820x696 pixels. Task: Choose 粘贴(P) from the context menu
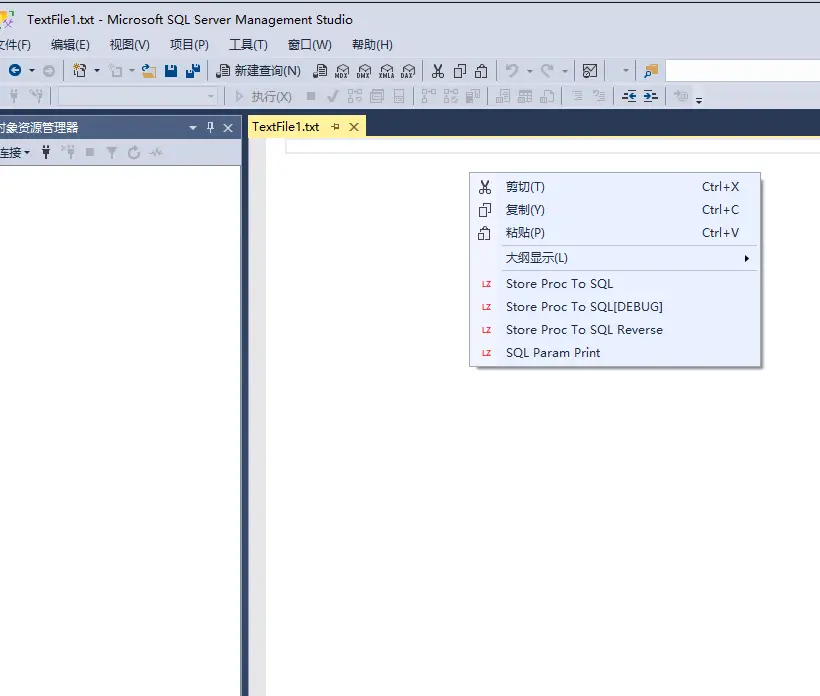tap(614, 233)
